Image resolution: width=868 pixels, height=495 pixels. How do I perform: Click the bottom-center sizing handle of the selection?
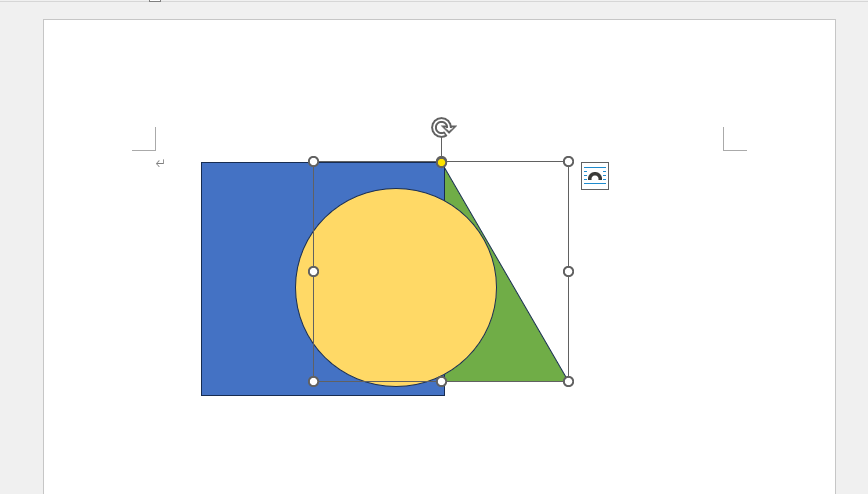(x=441, y=381)
